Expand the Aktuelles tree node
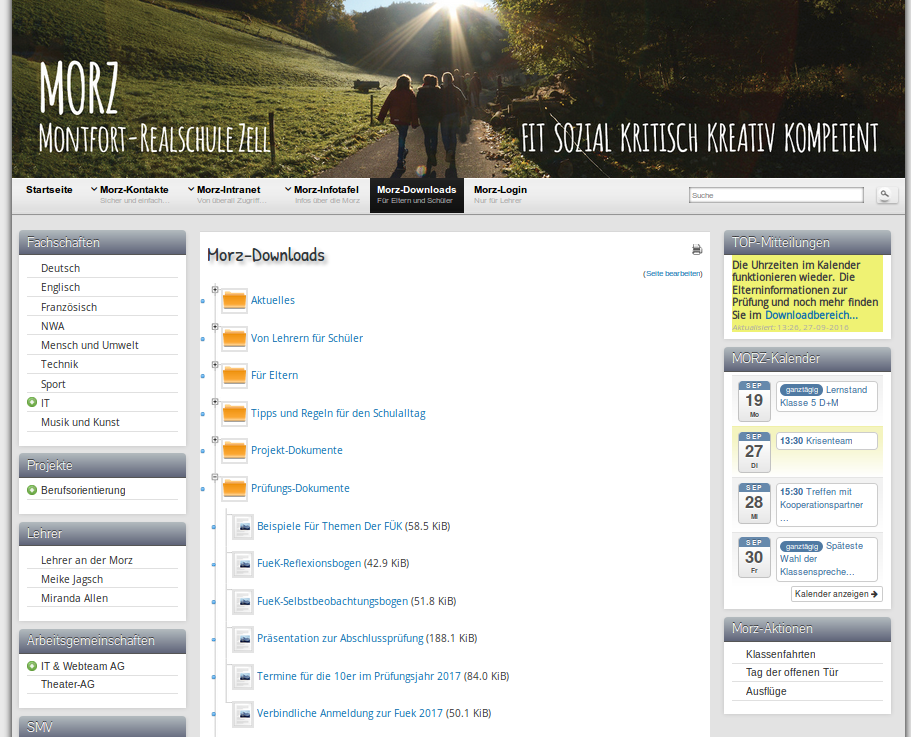The width and height of the screenshot is (911, 737). (215, 289)
